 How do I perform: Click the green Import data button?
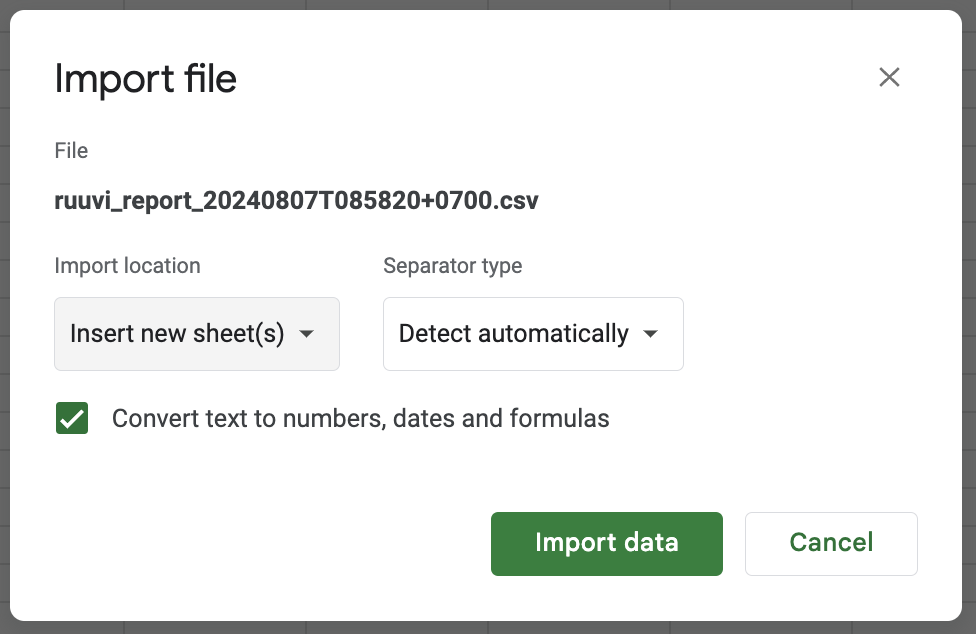(607, 544)
